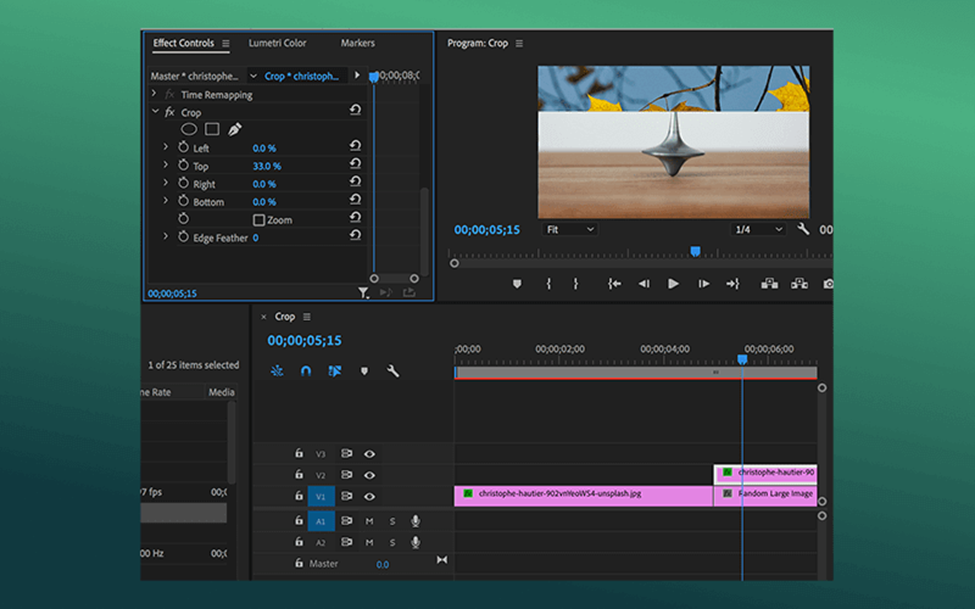Viewport: 975px width, 609px height.
Task: Toggle animation stopwatch for Edge Feather
Action: coord(183,237)
